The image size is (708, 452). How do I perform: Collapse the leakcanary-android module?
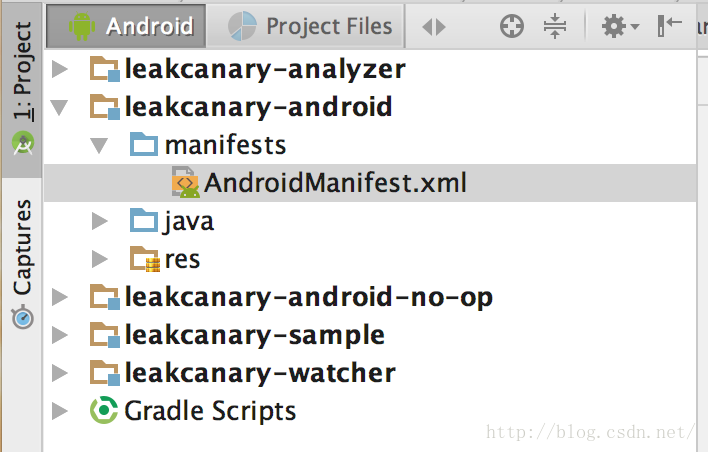[x=61, y=107]
